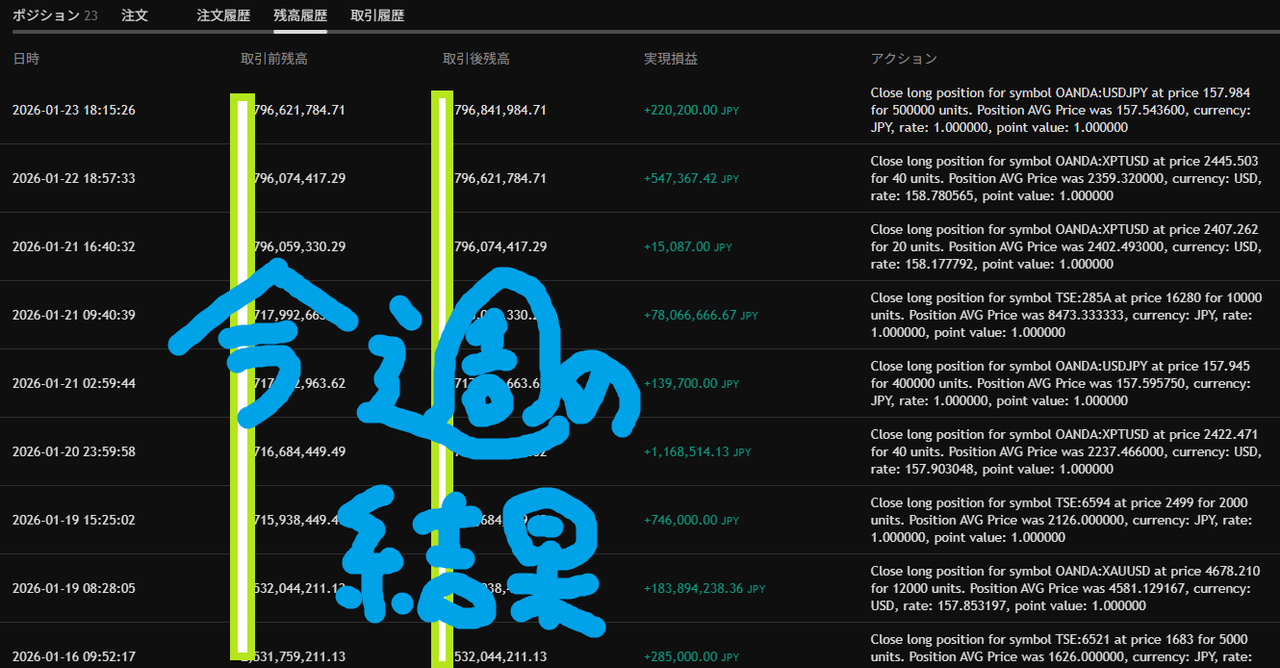Click the +547,367.42 JPY profit value
Screen dimensions: 1280x668
pos(691,179)
